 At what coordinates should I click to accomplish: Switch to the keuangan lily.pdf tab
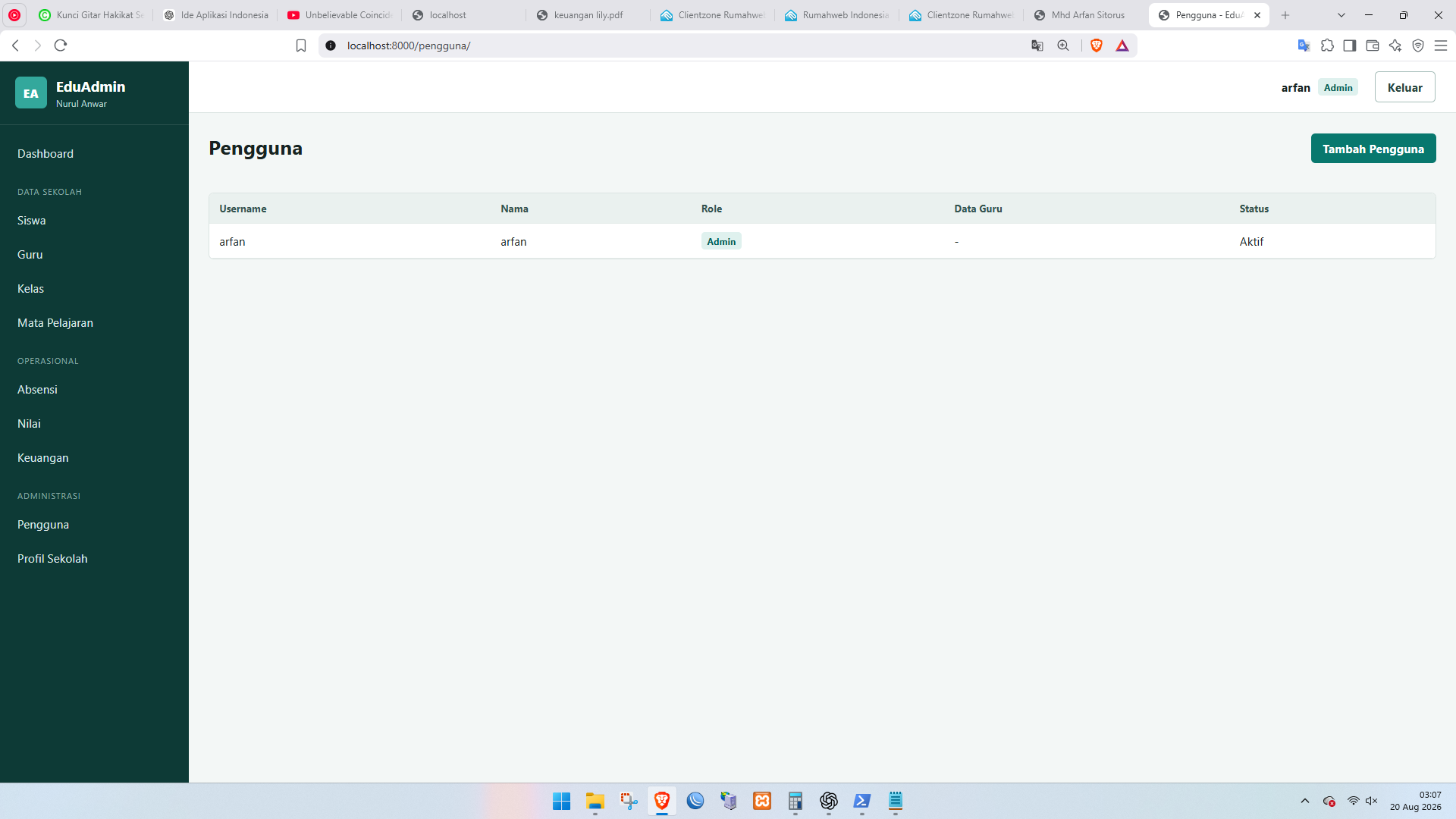[x=588, y=15]
